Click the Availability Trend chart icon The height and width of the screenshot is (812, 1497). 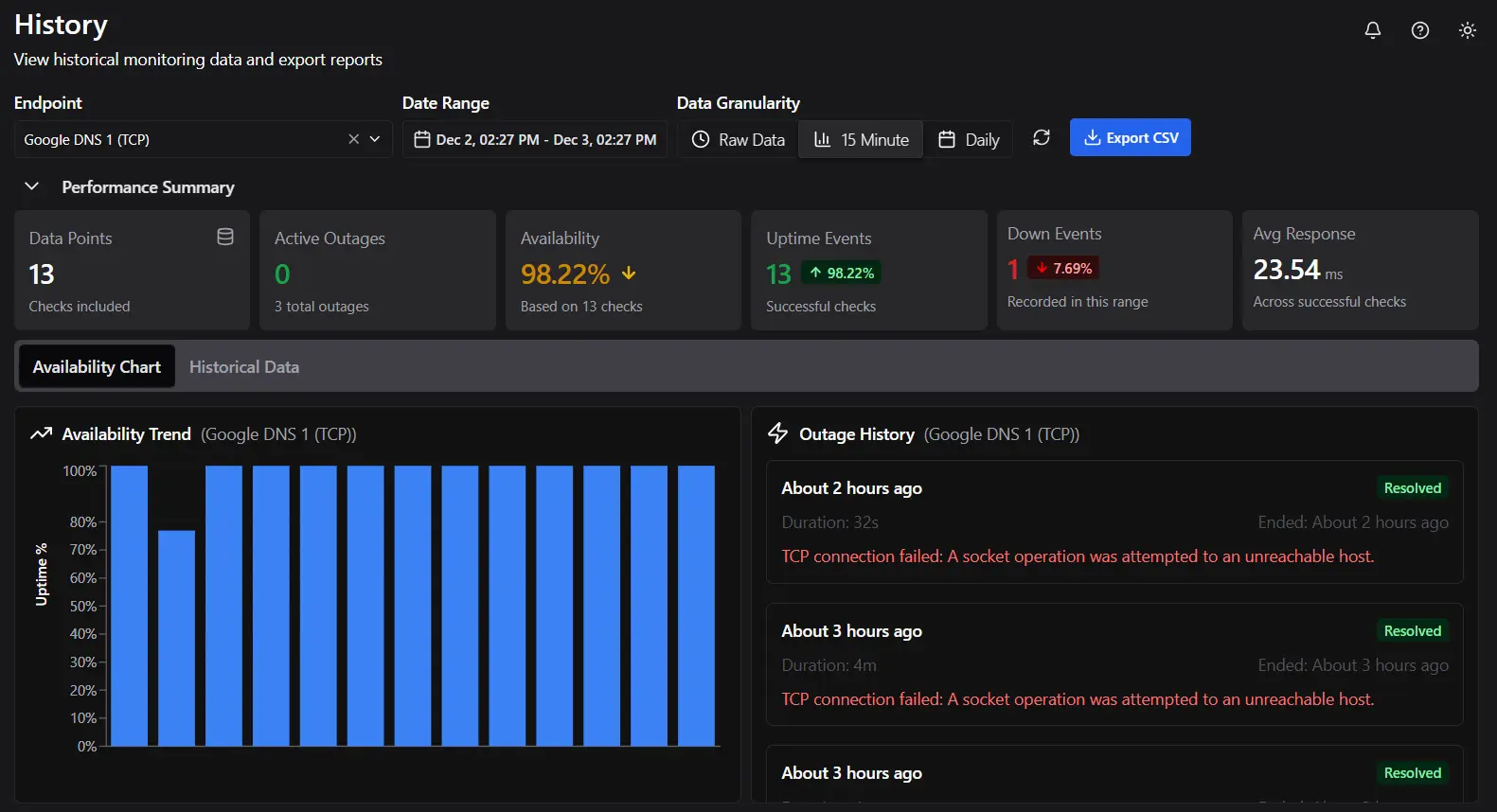41,433
